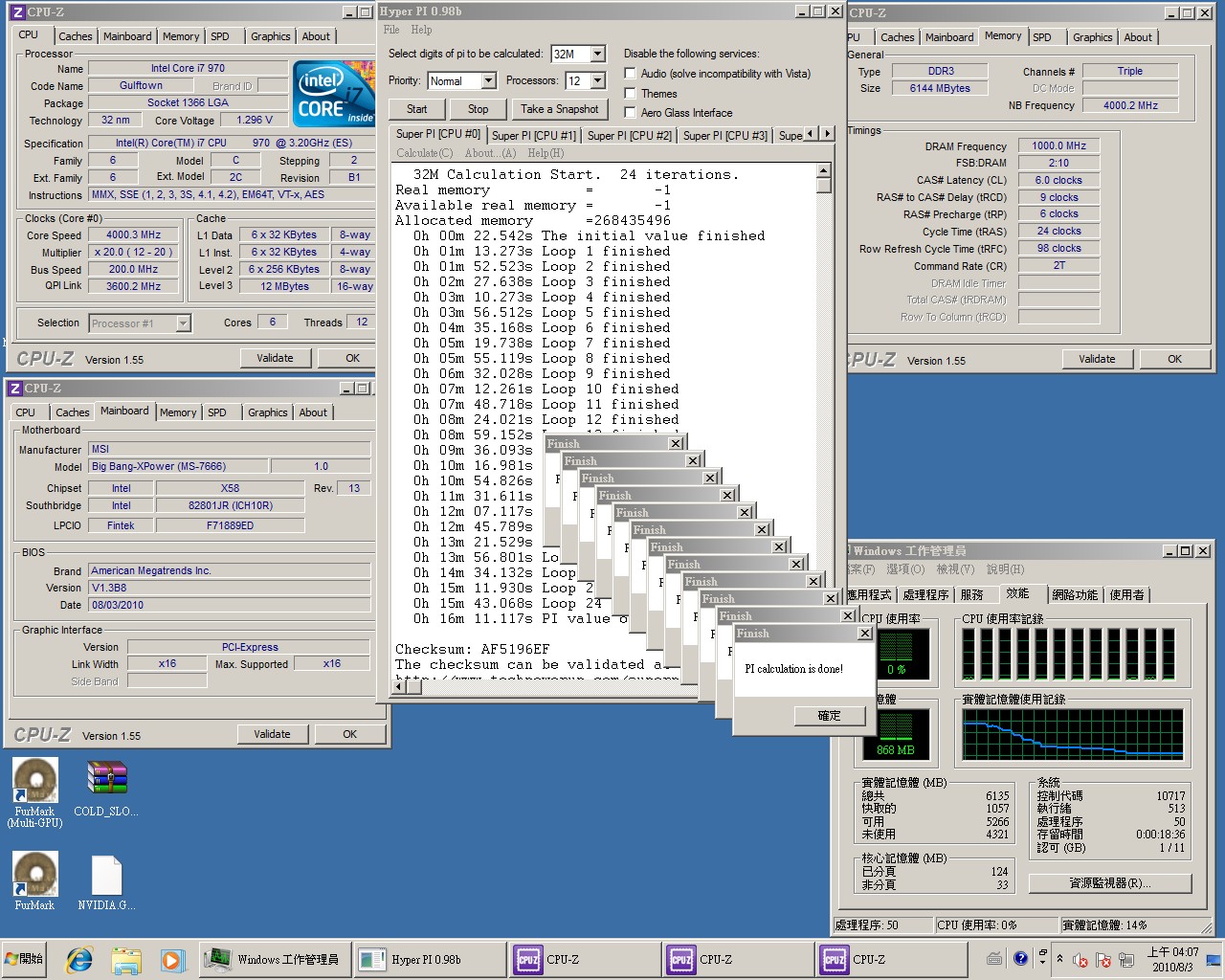Click the blue help question mark tray icon
This screenshot has width=1225, height=980.
[x=1020, y=958]
